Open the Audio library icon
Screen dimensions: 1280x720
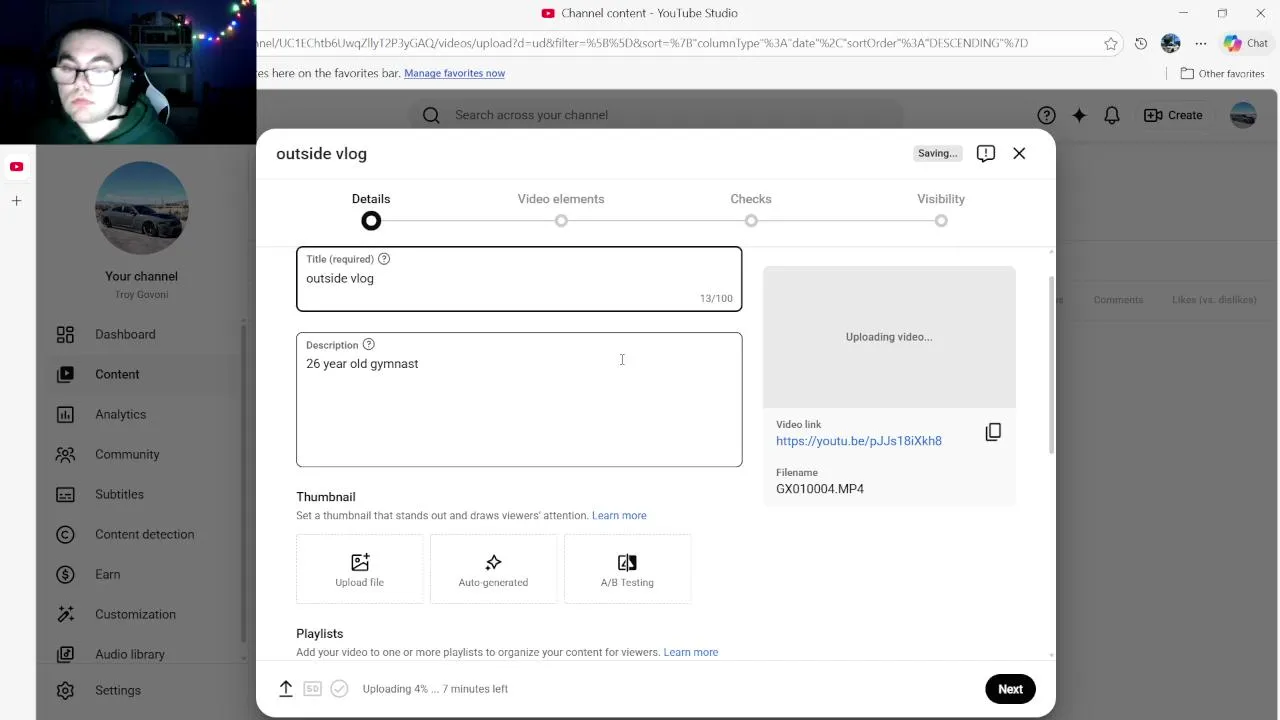click(x=65, y=654)
